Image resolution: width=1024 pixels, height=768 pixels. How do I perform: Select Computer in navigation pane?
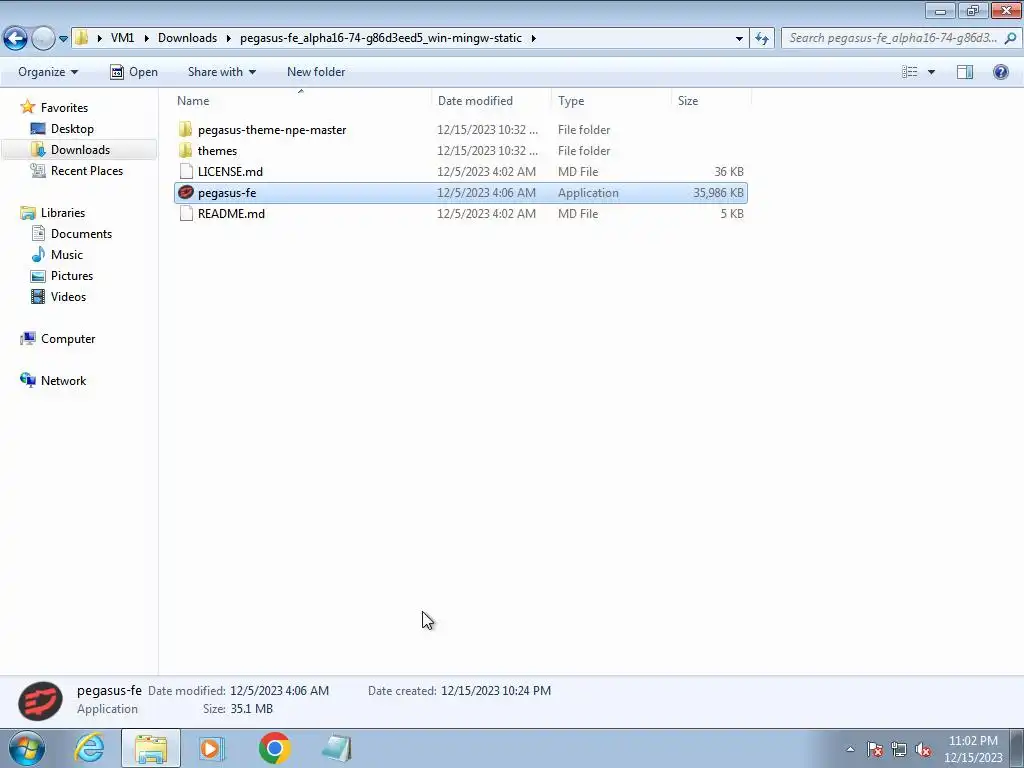pyautogui.click(x=68, y=338)
